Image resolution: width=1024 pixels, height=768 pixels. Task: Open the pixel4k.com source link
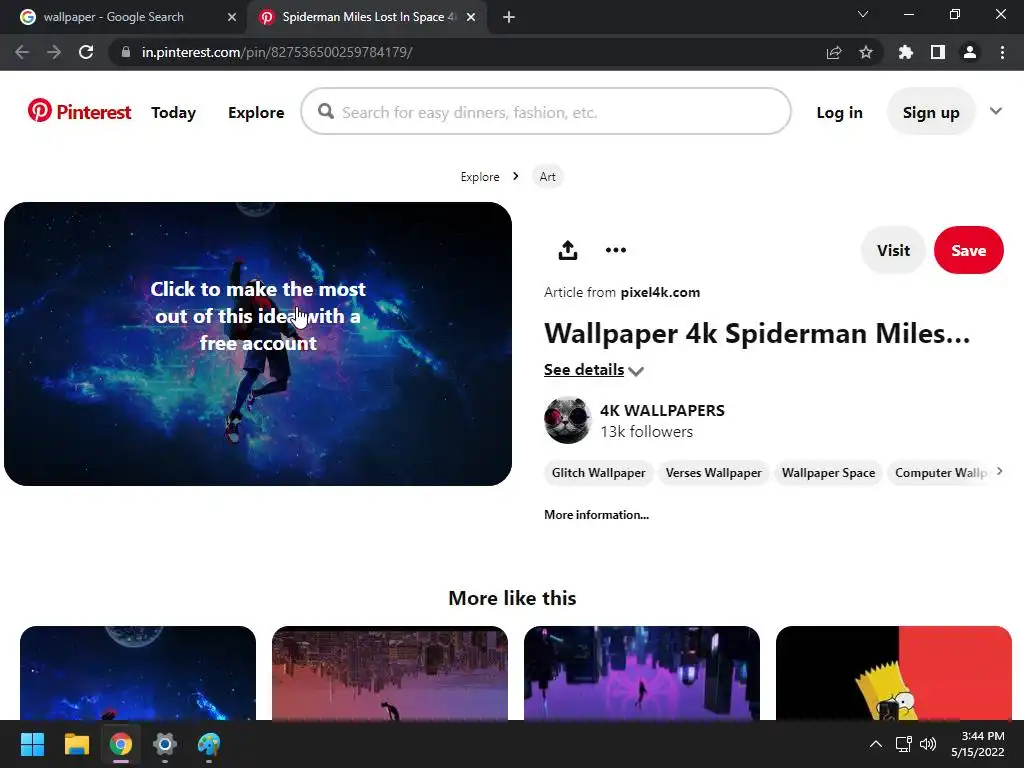click(x=660, y=293)
